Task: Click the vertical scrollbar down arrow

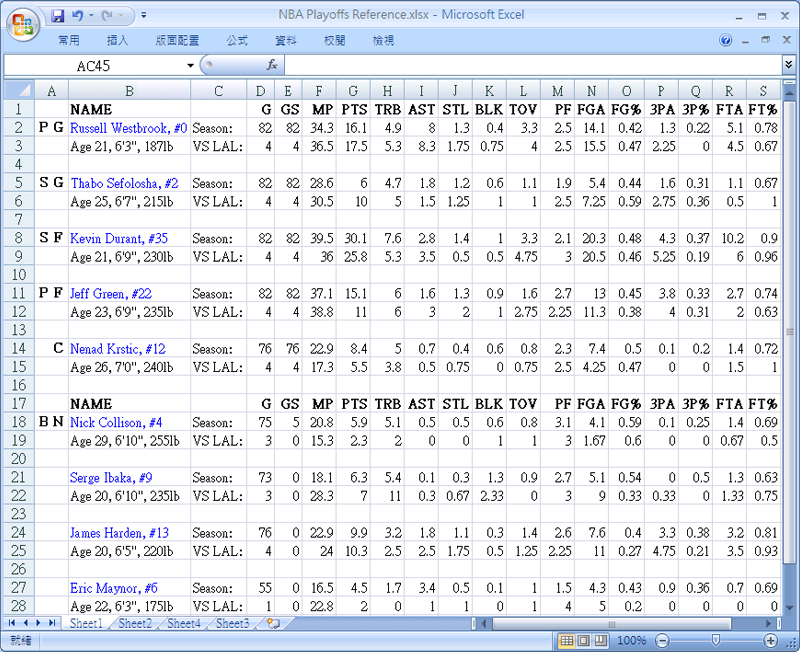Action: click(x=789, y=608)
